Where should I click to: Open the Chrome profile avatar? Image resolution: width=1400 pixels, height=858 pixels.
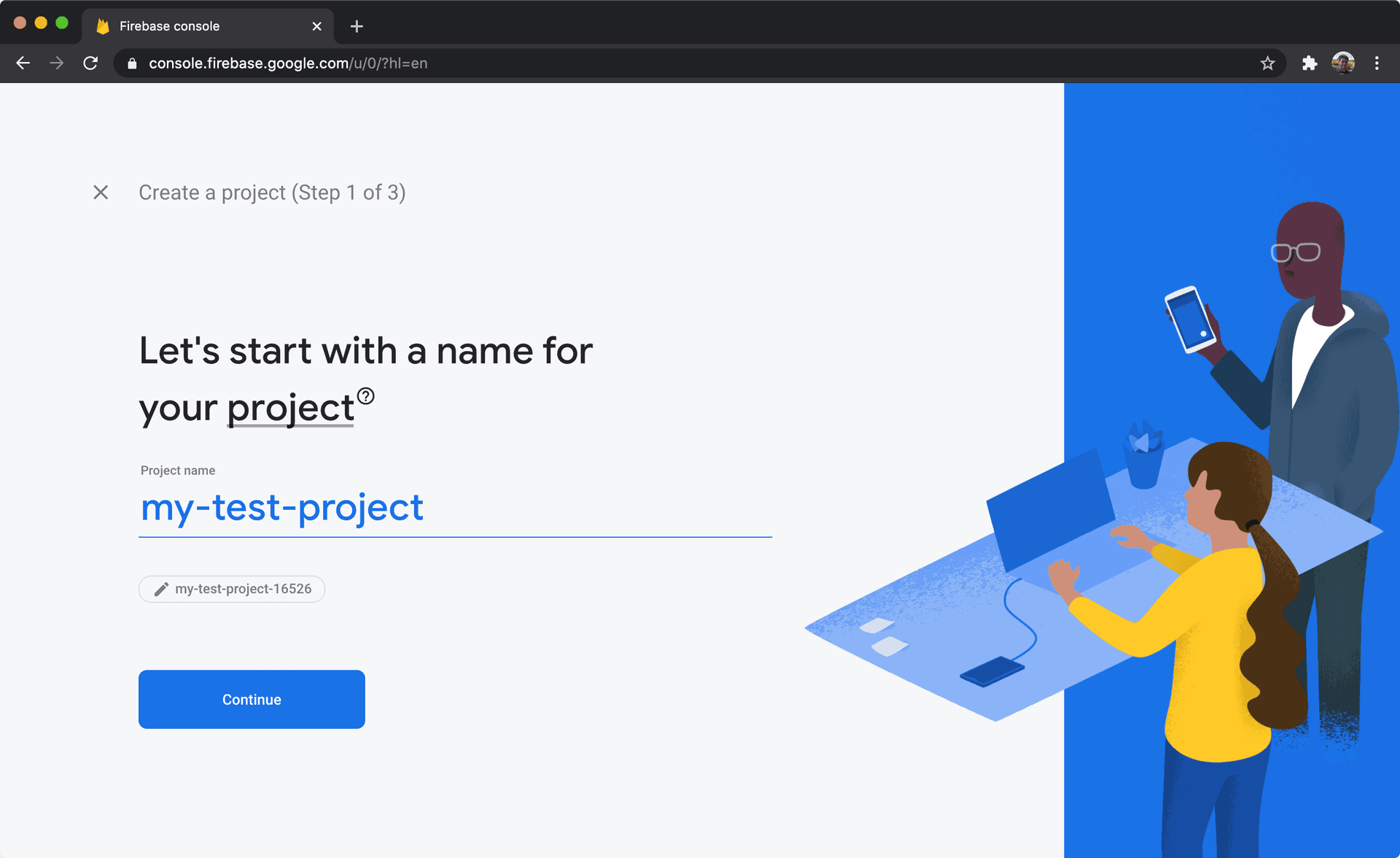click(x=1343, y=63)
